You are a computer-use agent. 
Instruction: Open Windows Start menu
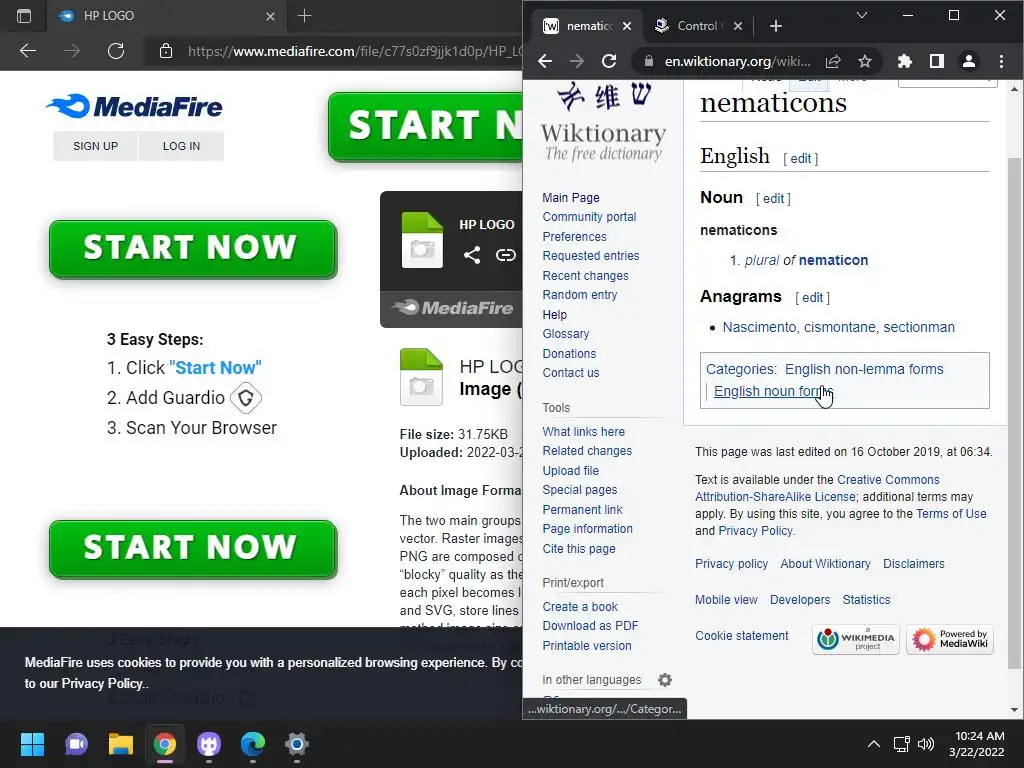coord(32,744)
